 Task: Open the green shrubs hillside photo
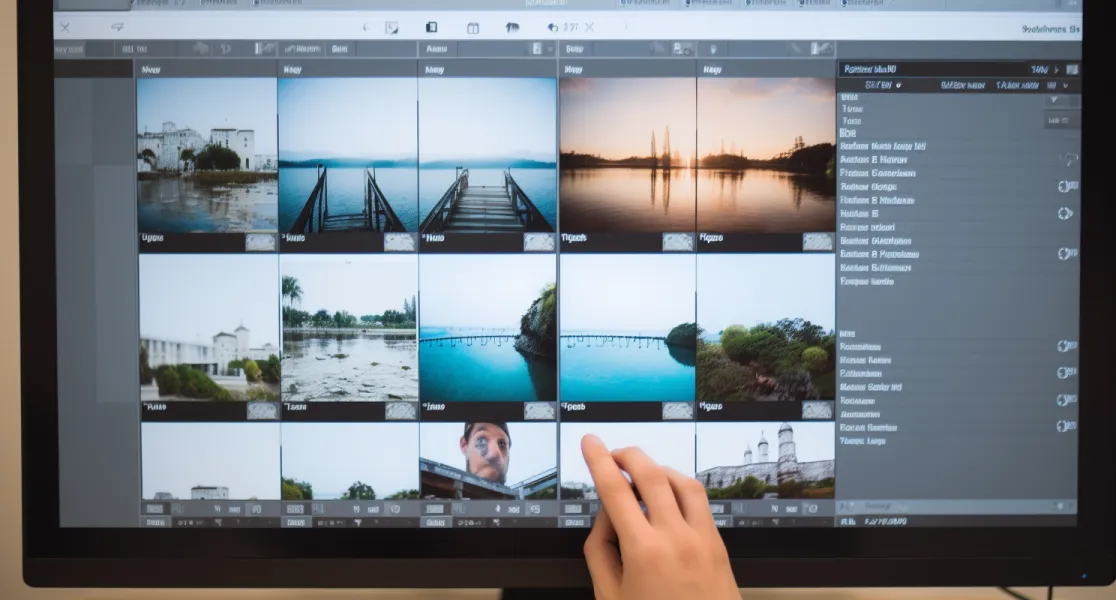click(766, 327)
